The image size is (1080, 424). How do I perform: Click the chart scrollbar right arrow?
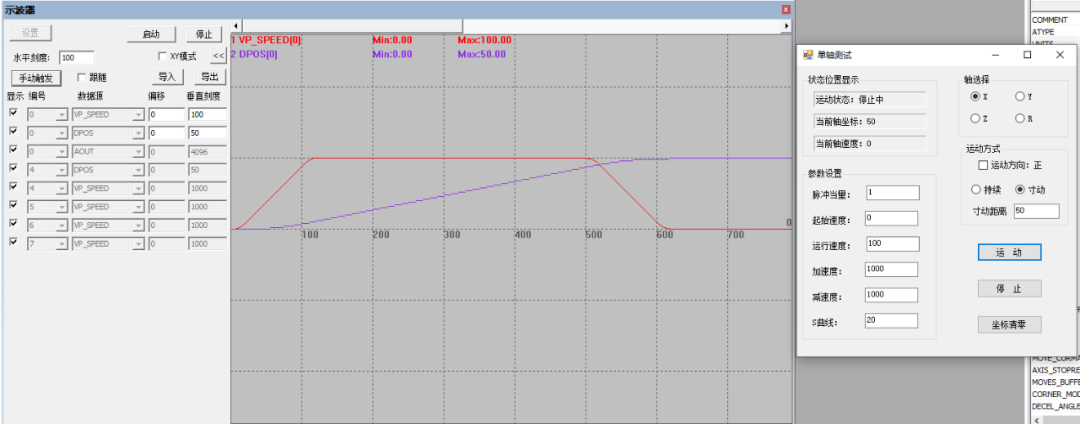pos(787,25)
